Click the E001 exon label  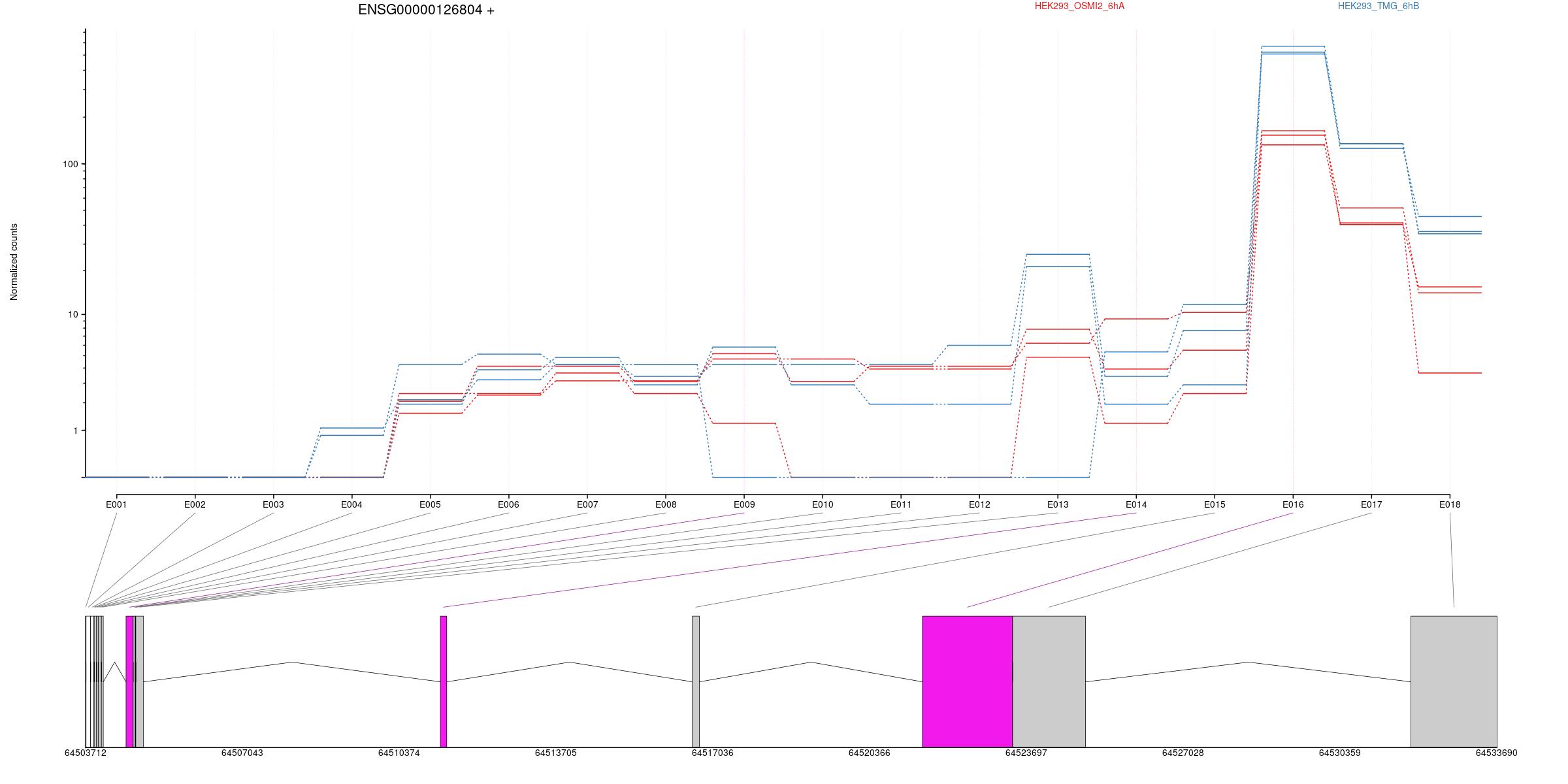click(116, 504)
